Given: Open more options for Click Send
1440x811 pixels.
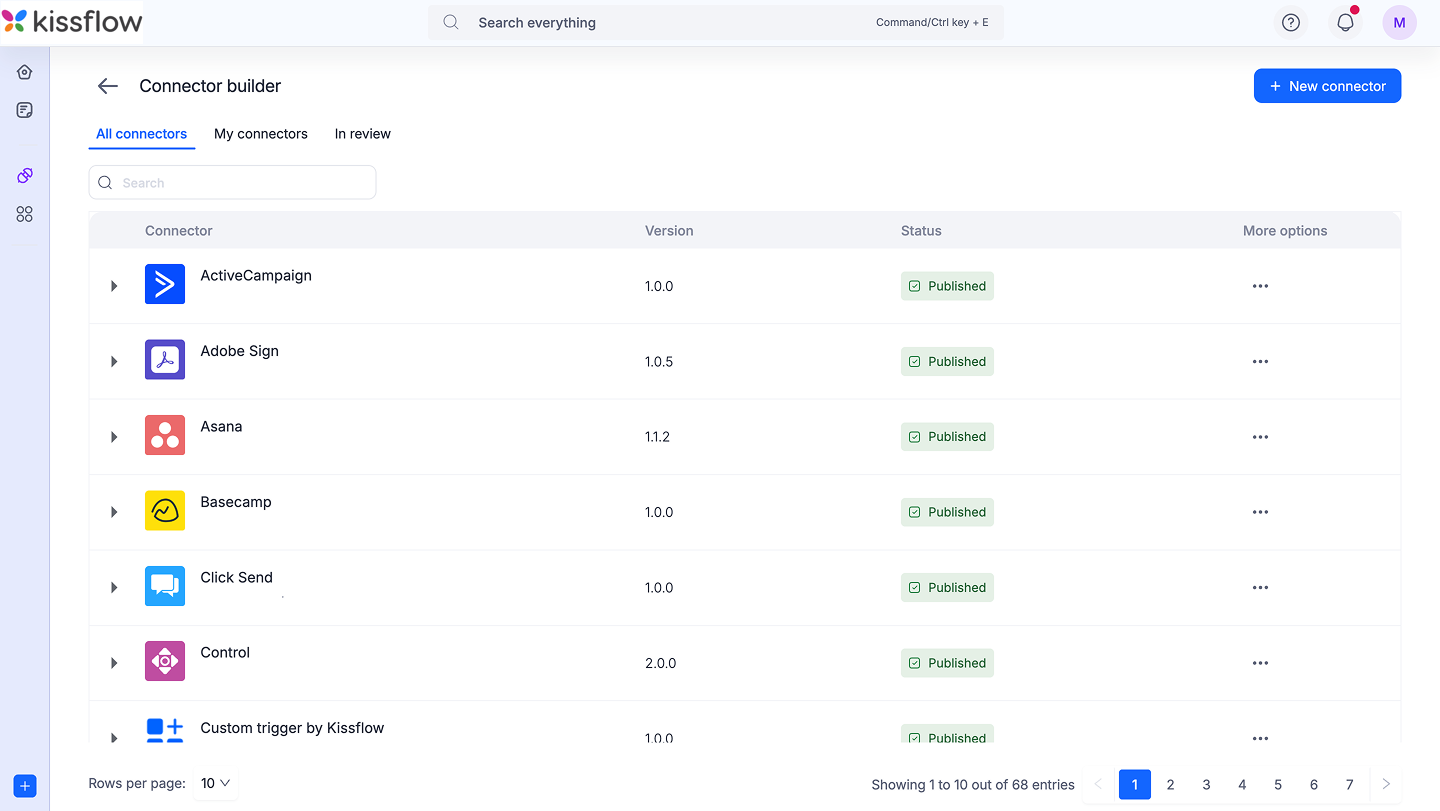Looking at the screenshot, I should (x=1260, y=588).
